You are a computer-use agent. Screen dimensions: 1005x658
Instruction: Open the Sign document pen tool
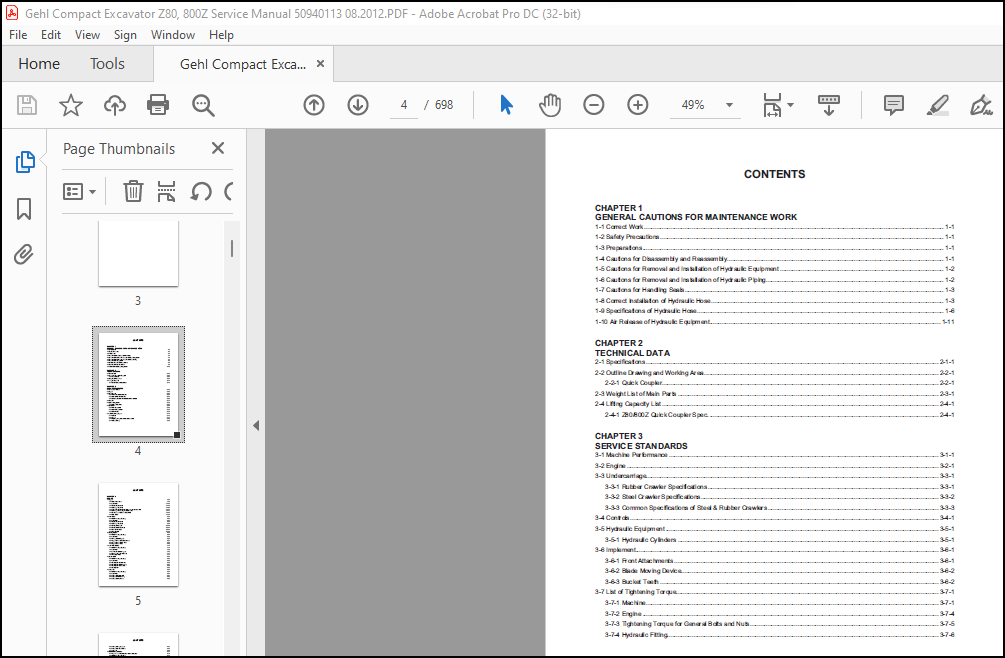click(981, 105)
